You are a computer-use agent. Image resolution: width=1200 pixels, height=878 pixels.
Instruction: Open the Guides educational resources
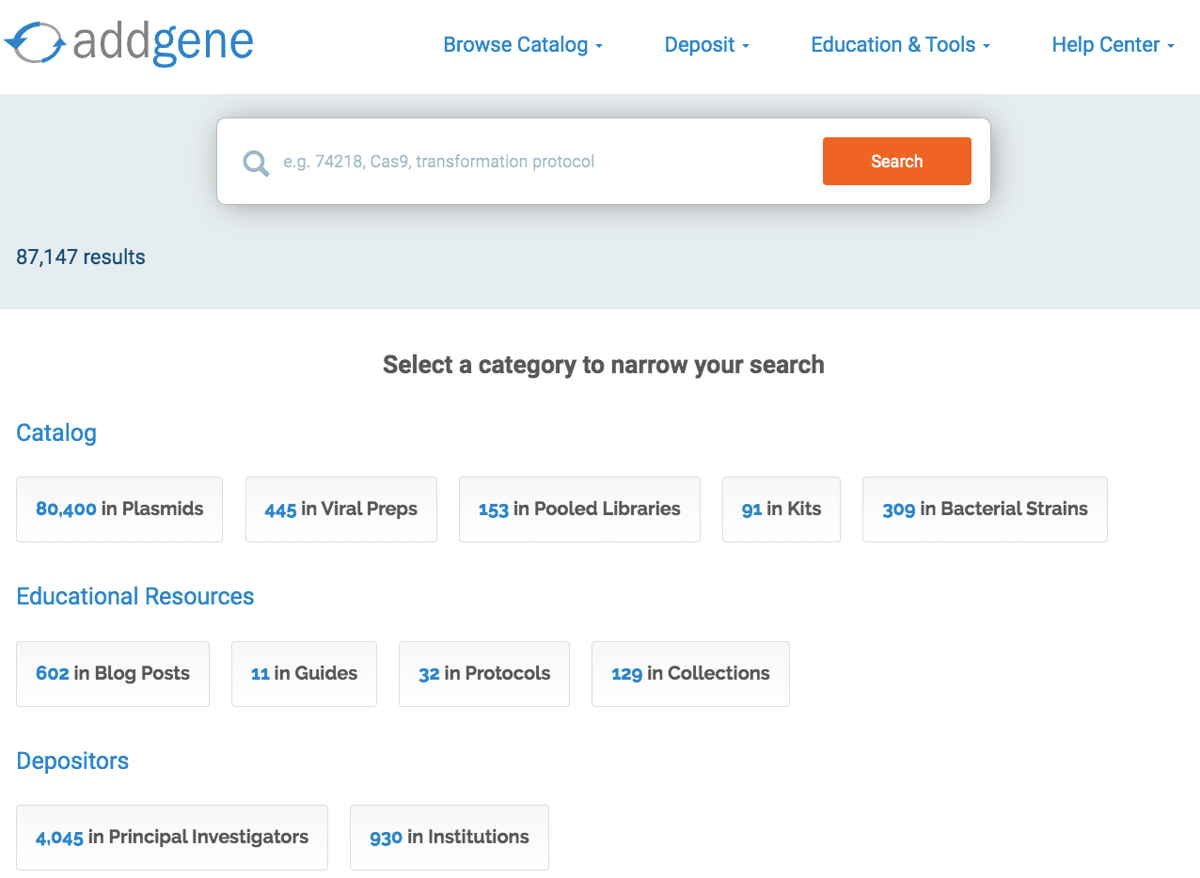click(304, 673)
